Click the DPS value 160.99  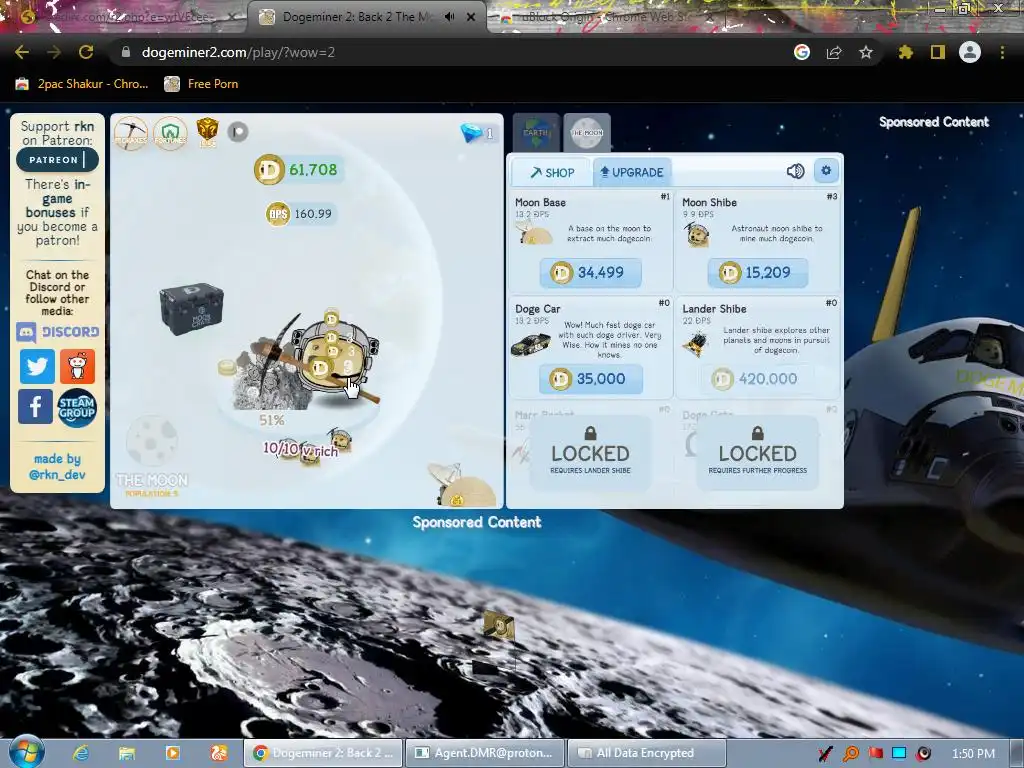(300, 214)
